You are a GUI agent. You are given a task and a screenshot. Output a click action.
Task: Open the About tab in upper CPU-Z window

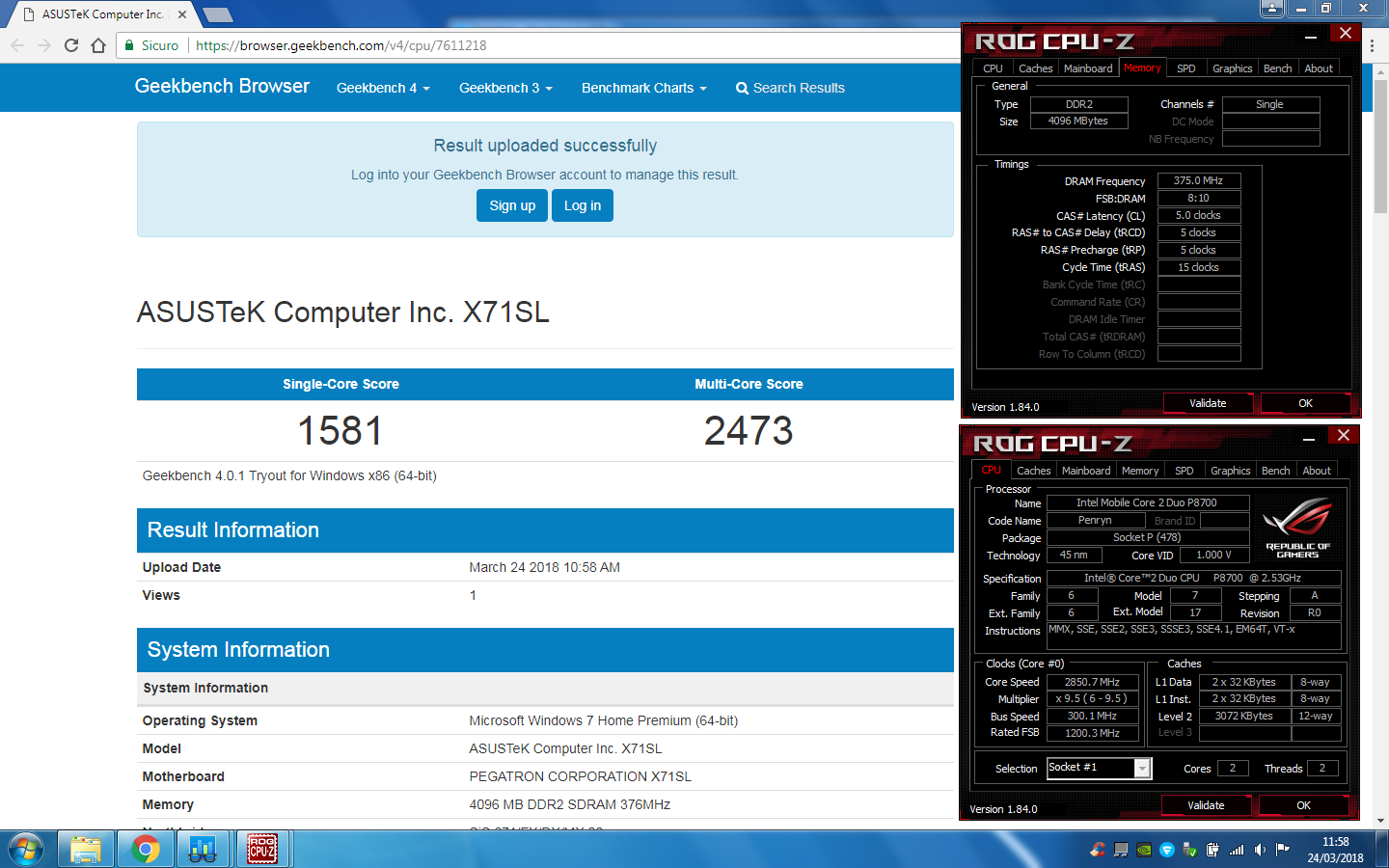(1319, 68)
